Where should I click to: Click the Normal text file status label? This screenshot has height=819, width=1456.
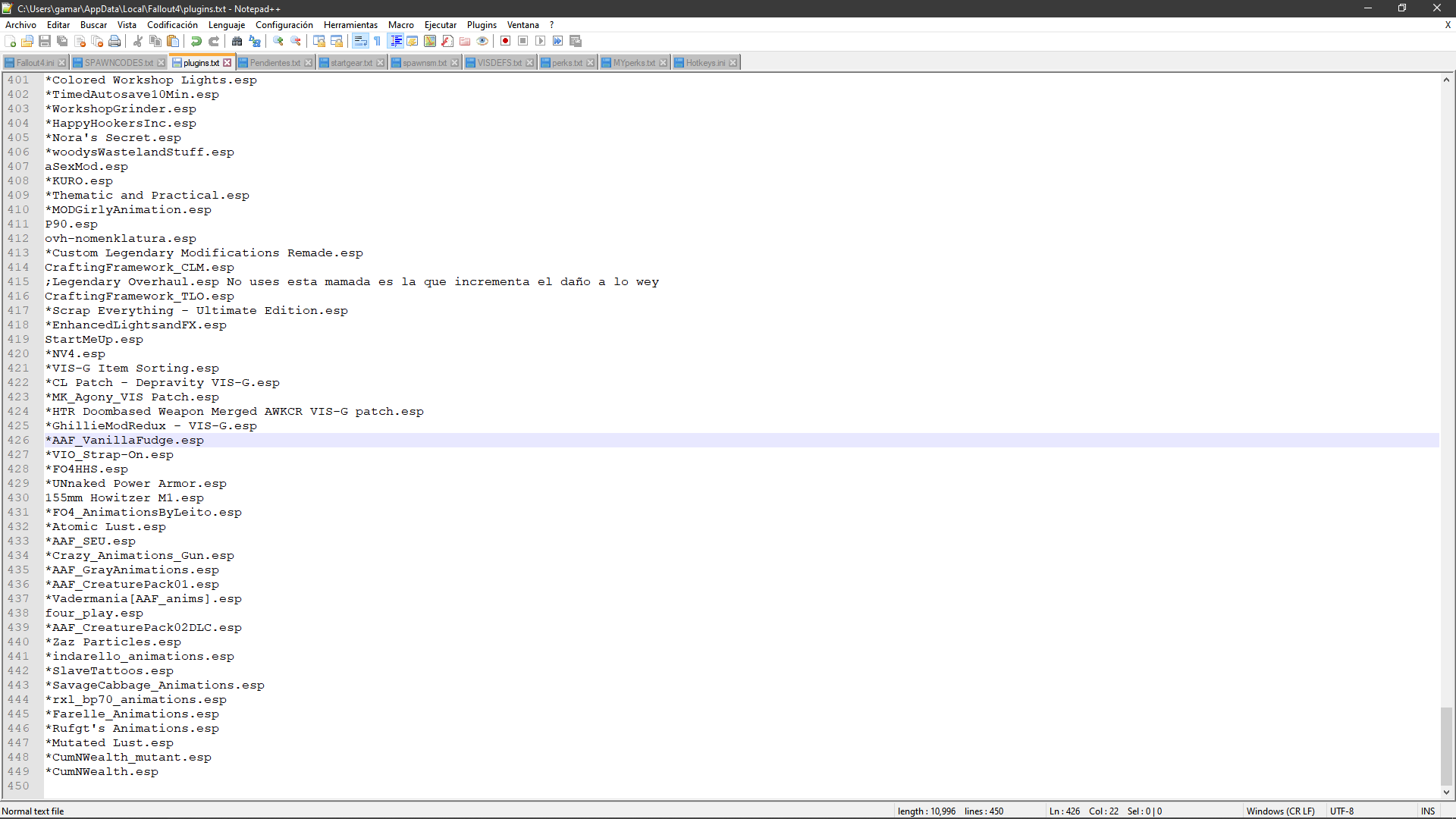coord(33,811)
